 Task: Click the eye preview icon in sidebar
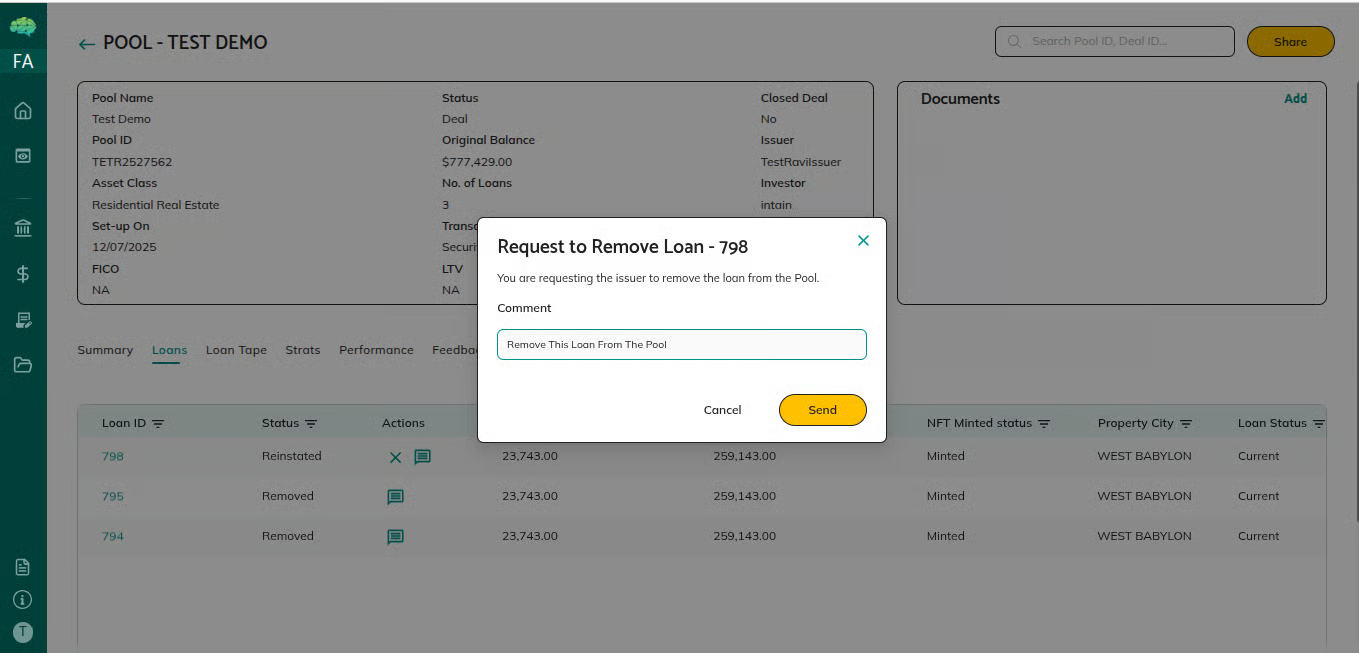23,156
